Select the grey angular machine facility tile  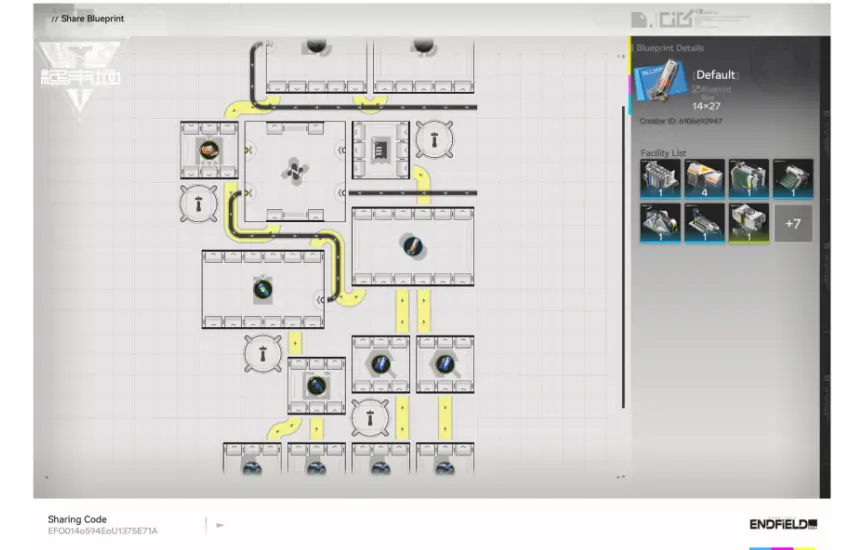click(x=660, y=223)
